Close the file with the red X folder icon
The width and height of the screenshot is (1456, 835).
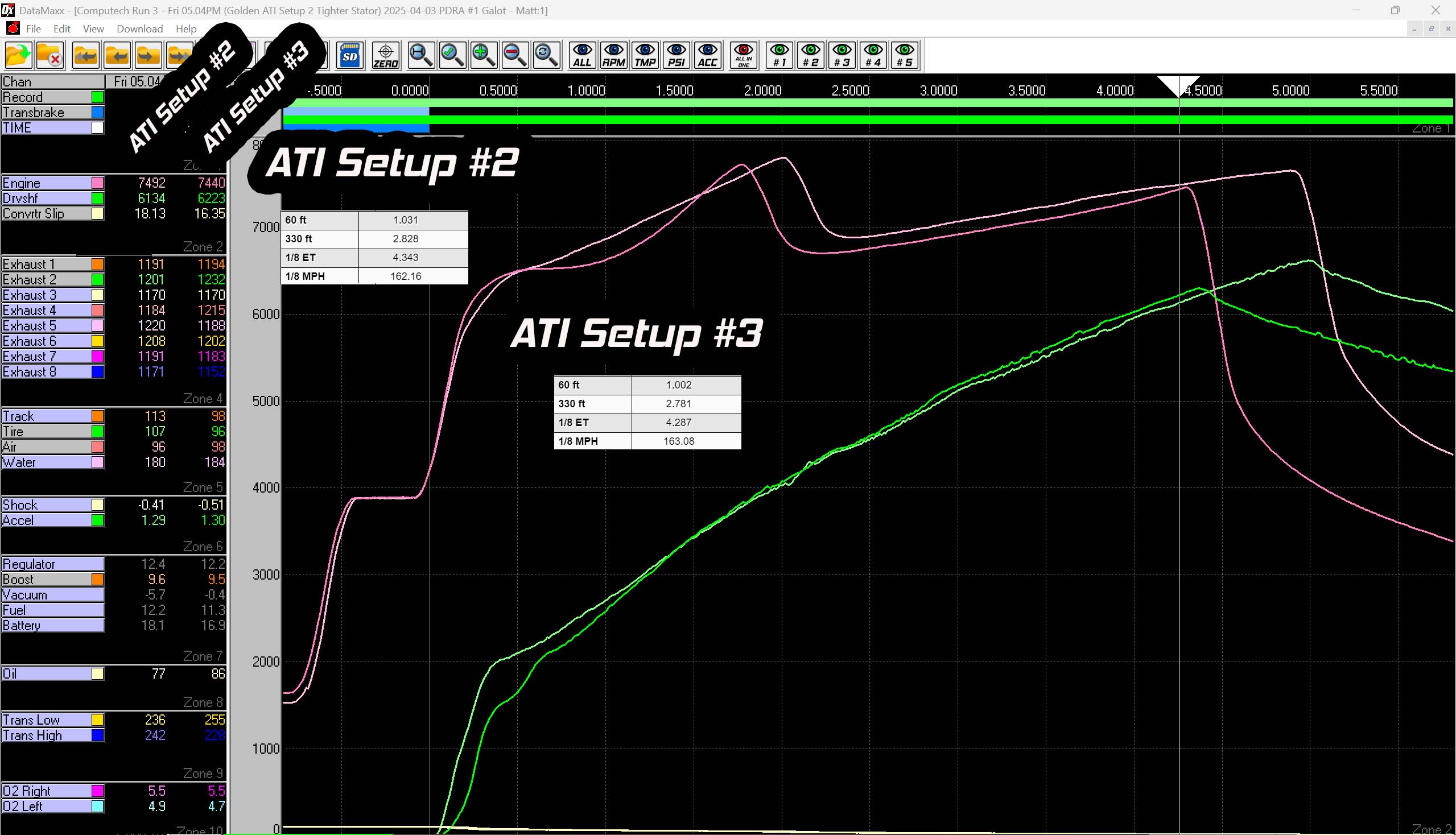click(50, 56)
